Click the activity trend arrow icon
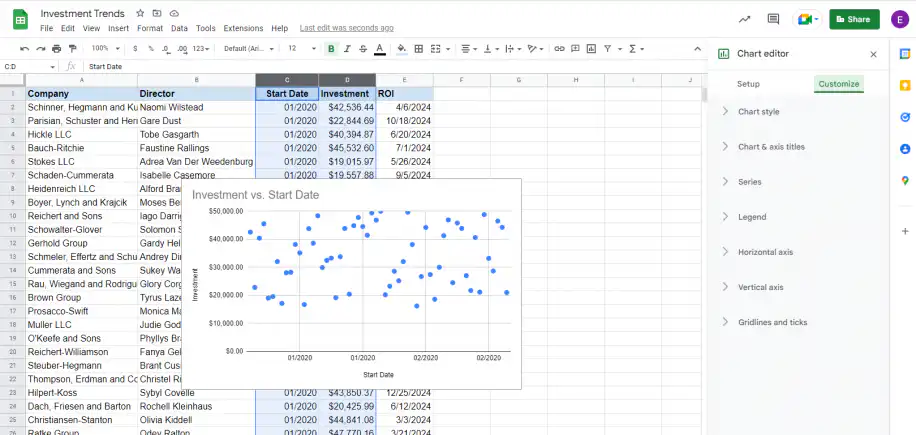This screenshot has height=435, width=916. tap(744, 19)
